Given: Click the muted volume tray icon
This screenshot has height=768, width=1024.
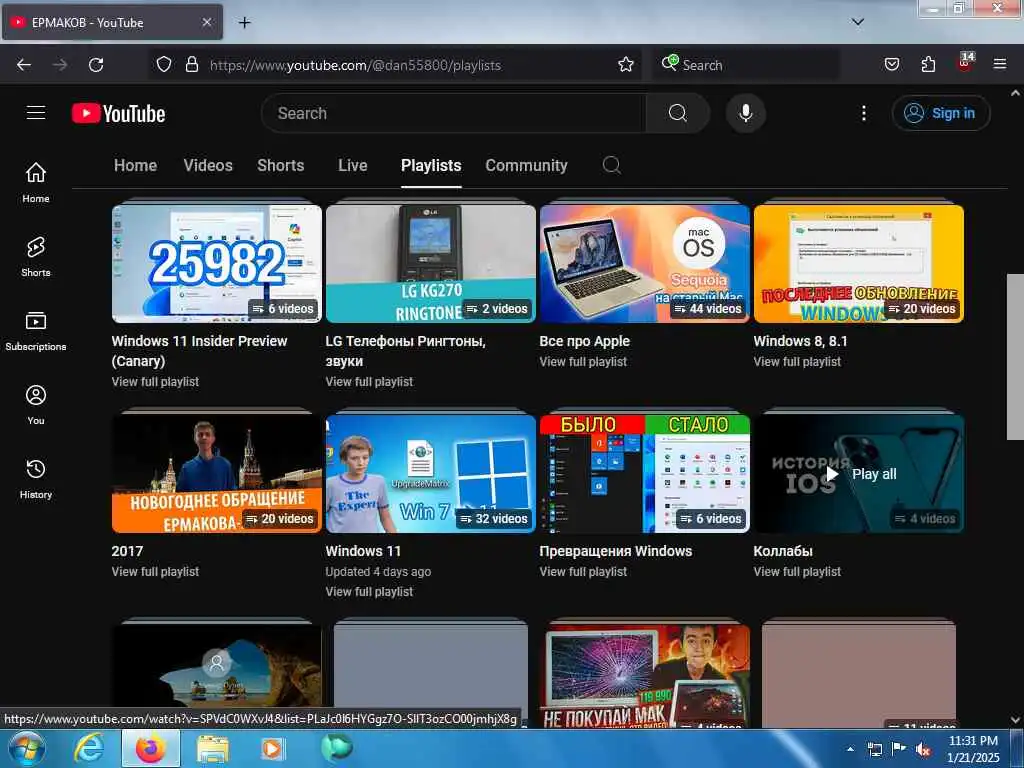Looking at the screenshot, I should click(x=923, y=750).
